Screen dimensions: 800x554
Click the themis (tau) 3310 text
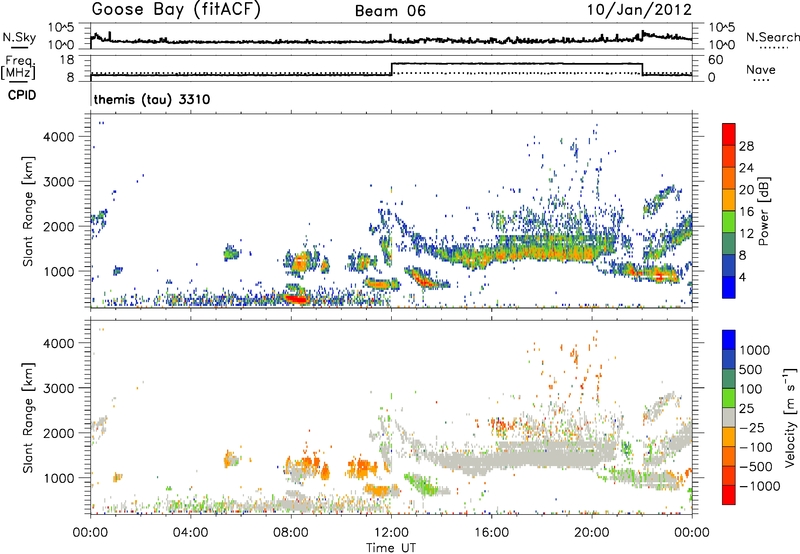[x=152, y=99]
